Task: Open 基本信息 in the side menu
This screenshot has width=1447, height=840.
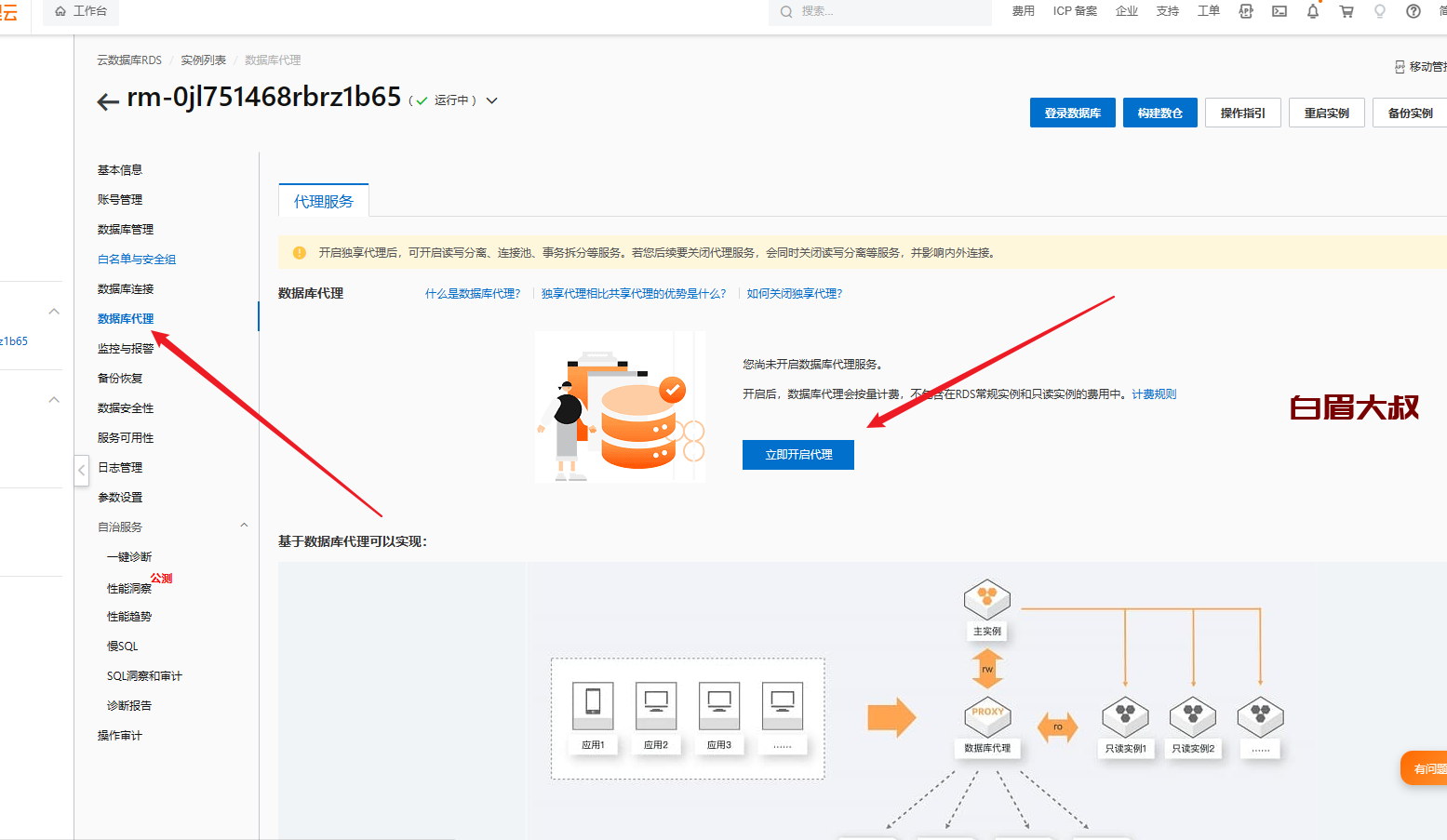Action: (120, 170)
